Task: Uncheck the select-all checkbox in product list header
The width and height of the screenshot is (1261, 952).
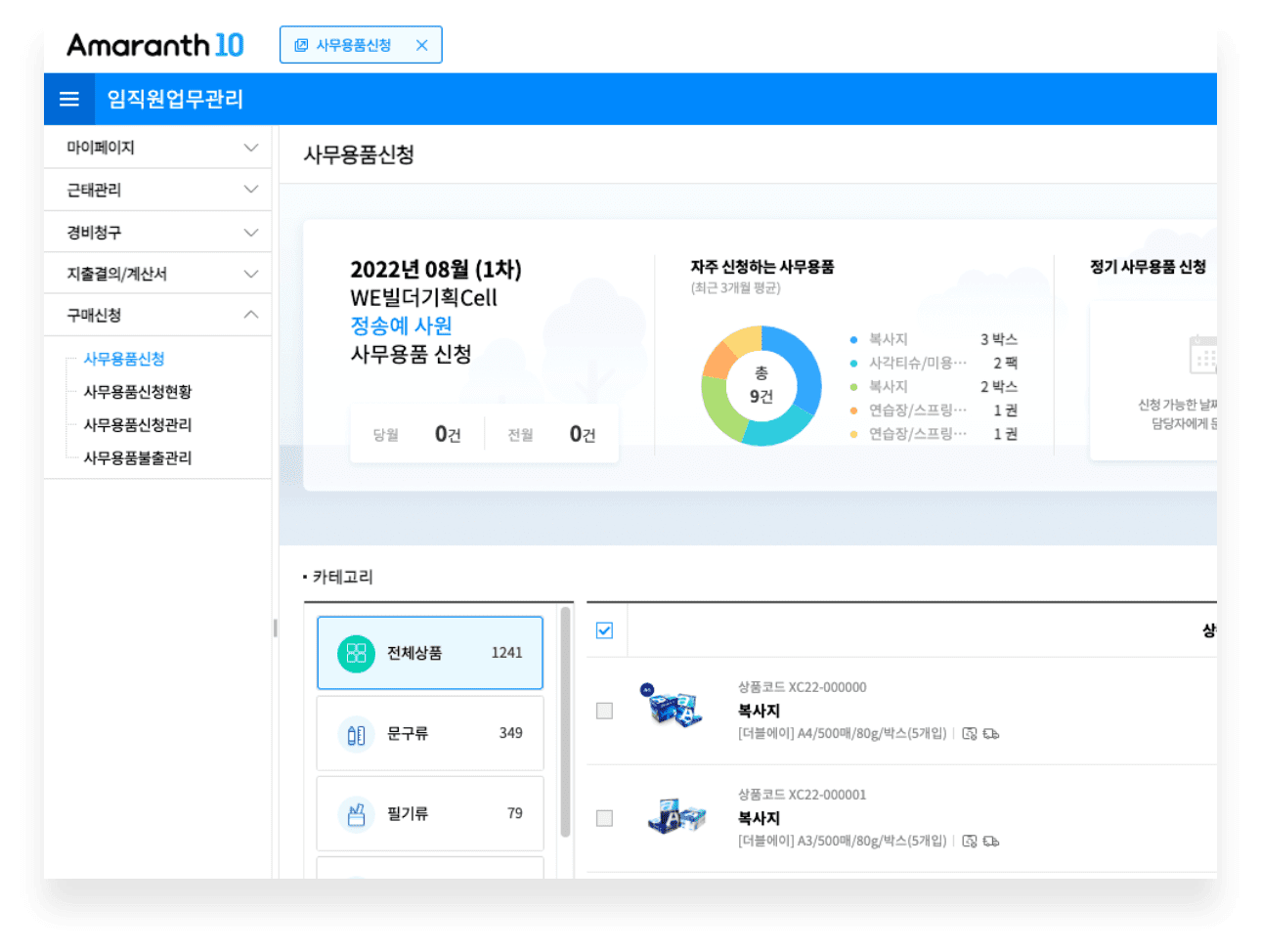Action: tap(604, 630)
